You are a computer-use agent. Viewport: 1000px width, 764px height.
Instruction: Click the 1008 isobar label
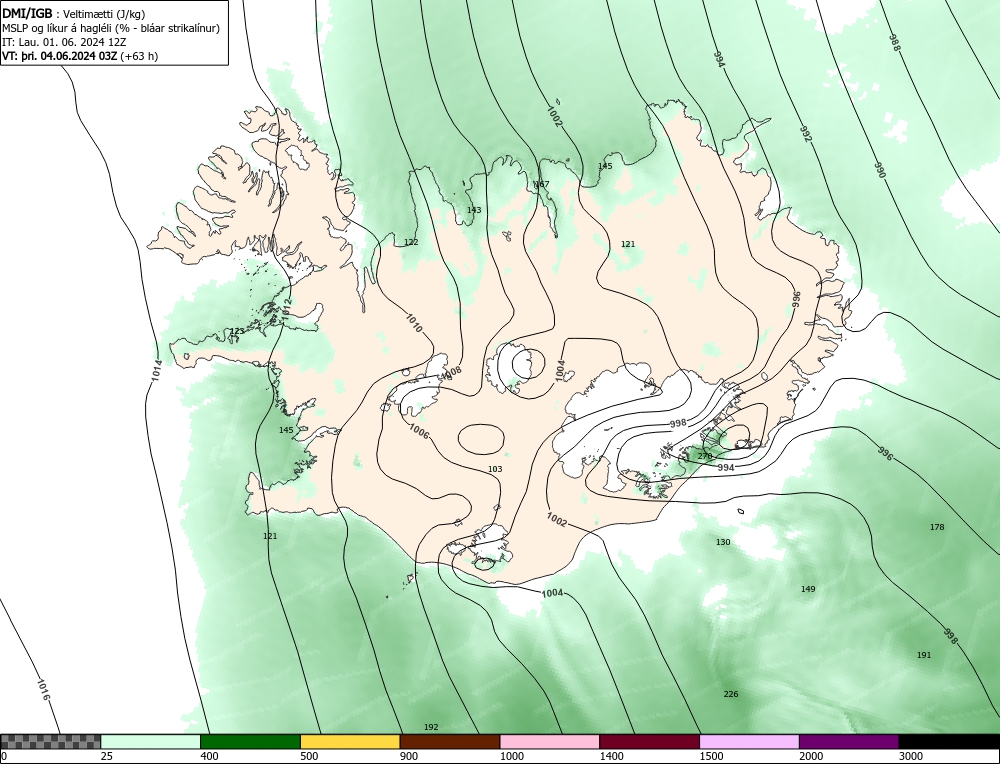point(452,372)
